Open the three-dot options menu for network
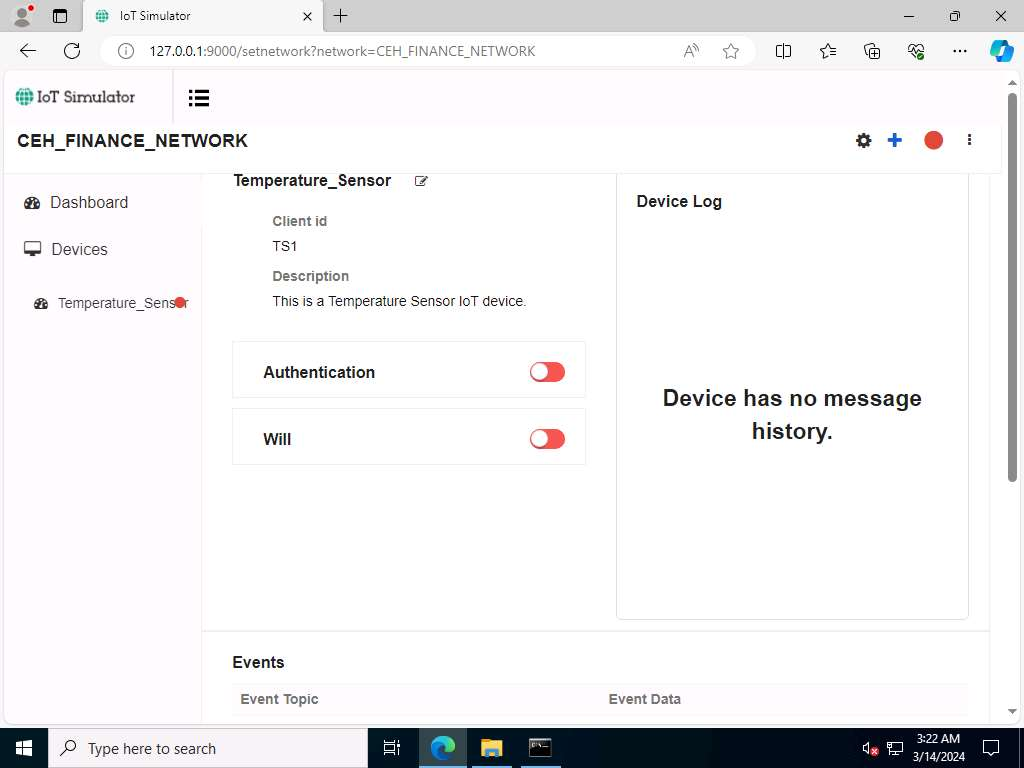1024x768 pixels. click(x=969, y=140)
